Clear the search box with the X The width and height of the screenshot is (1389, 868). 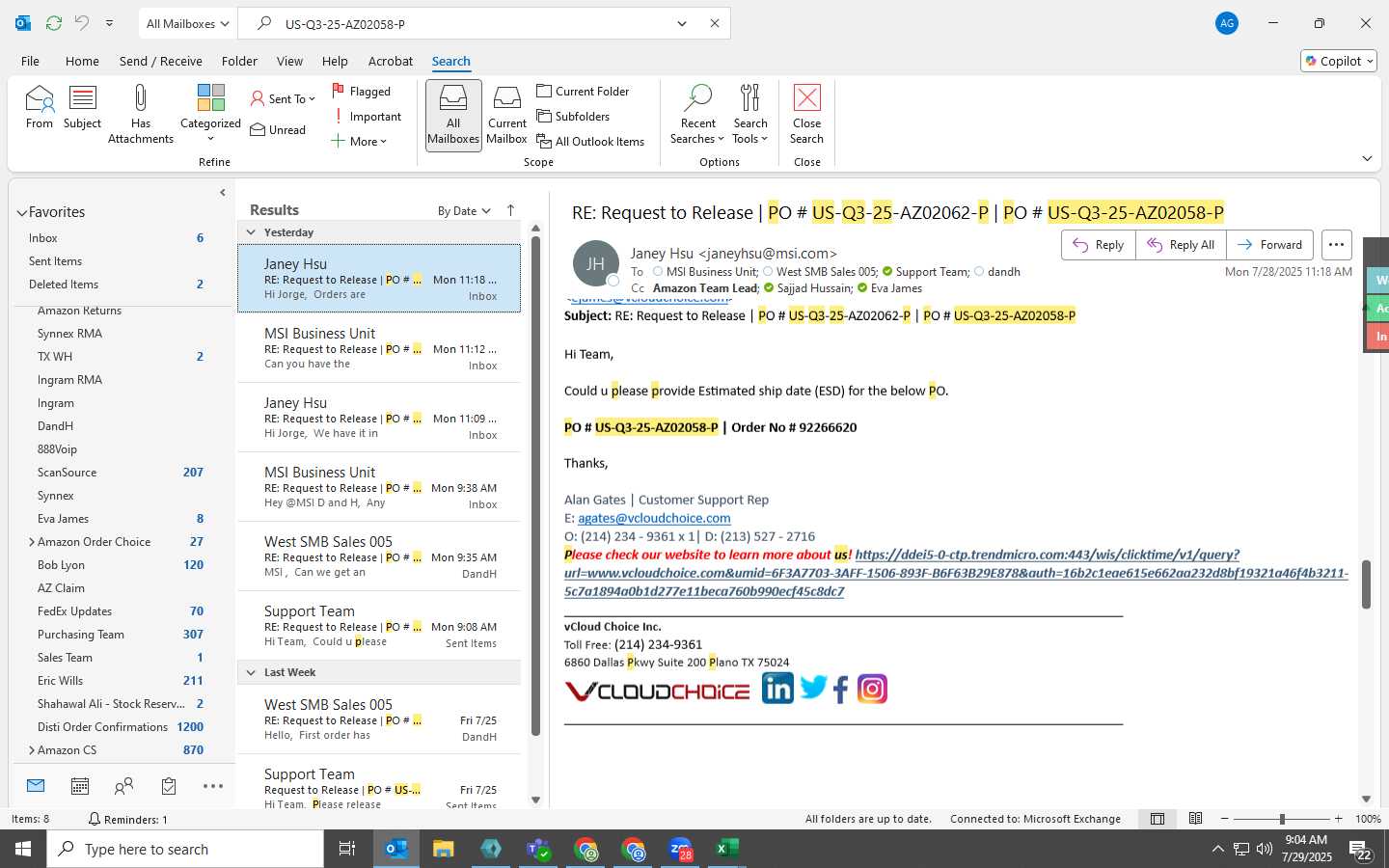click(x=715, y=23)
